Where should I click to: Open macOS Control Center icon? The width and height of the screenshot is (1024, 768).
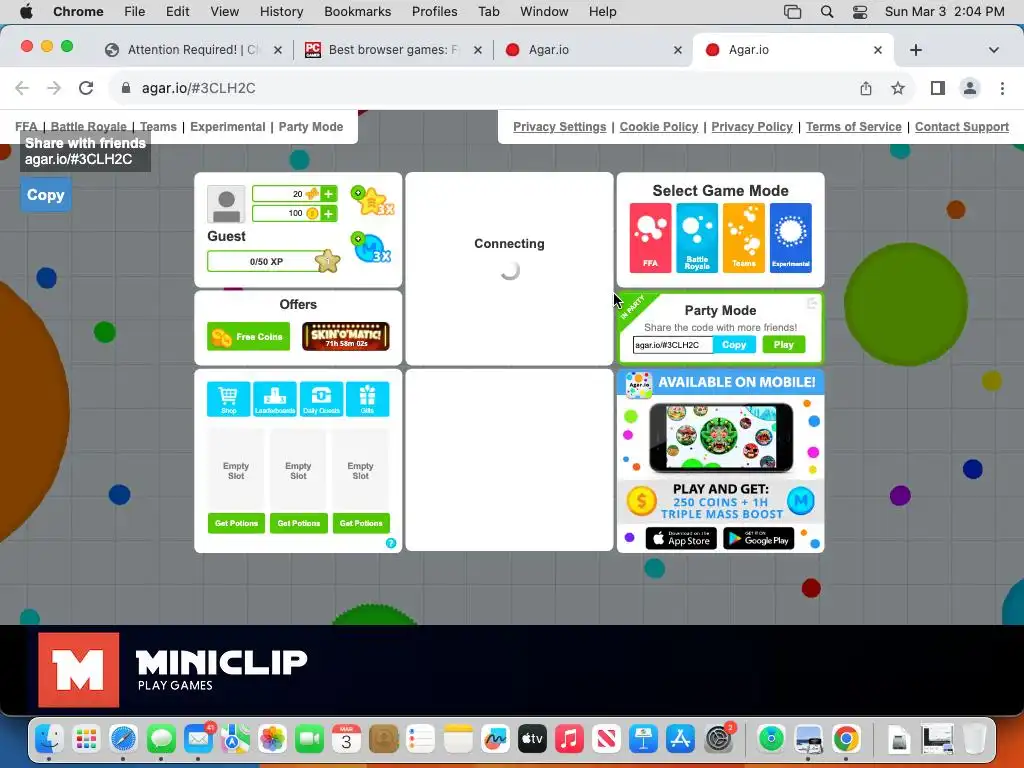point(860,12)
